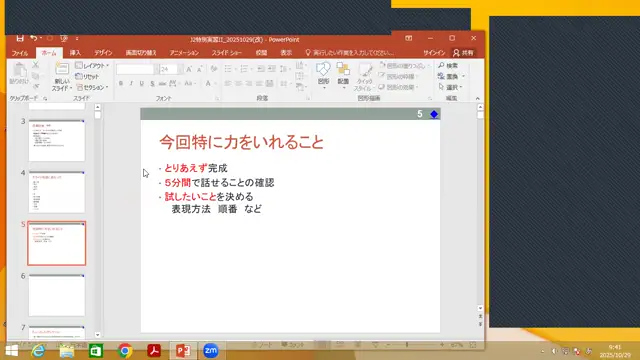Switch to reading view in status bar
This screenshot has height=360, width=640.
[358, 345]
